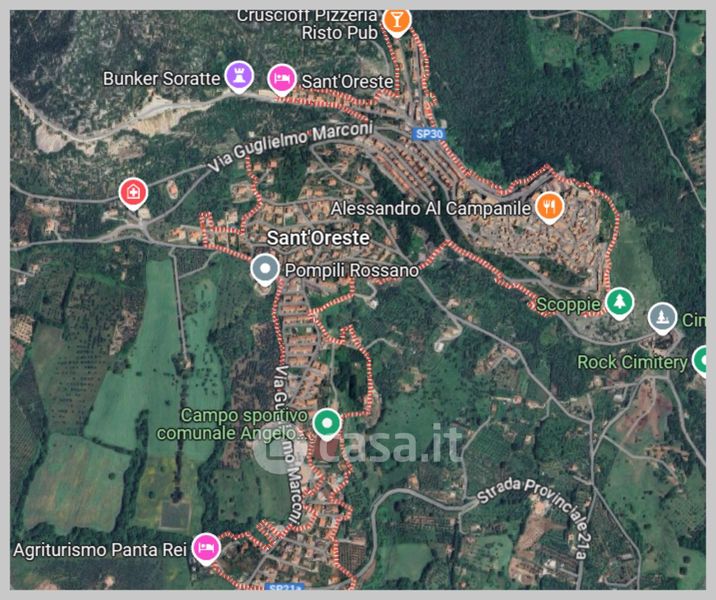Select the pink Sant'Oreste hotel pin
This screenshot has width=716, height=600.
click(282, 80)
